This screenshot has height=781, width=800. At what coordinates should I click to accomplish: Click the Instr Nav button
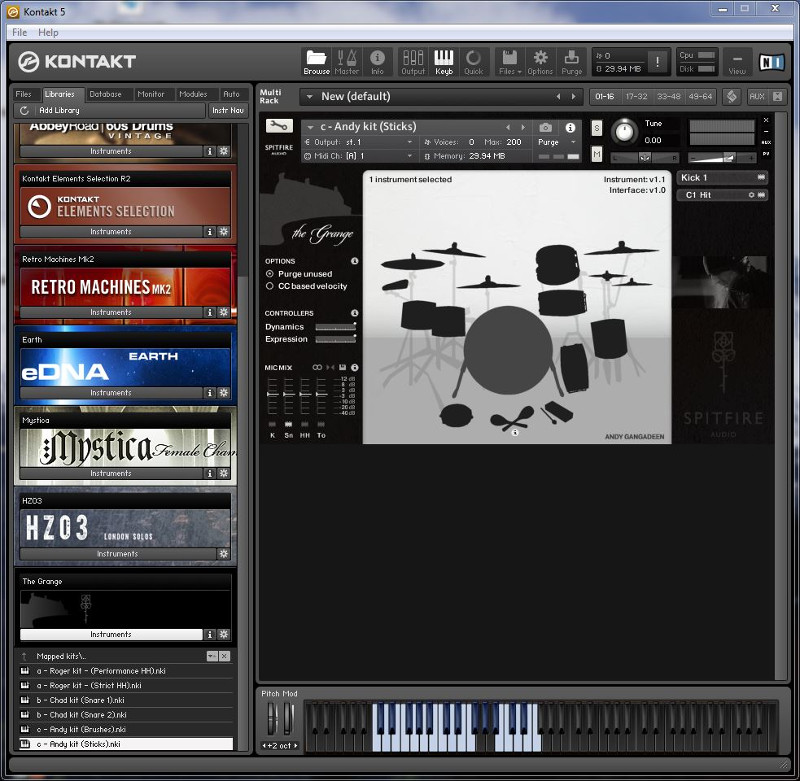(228, 110)
